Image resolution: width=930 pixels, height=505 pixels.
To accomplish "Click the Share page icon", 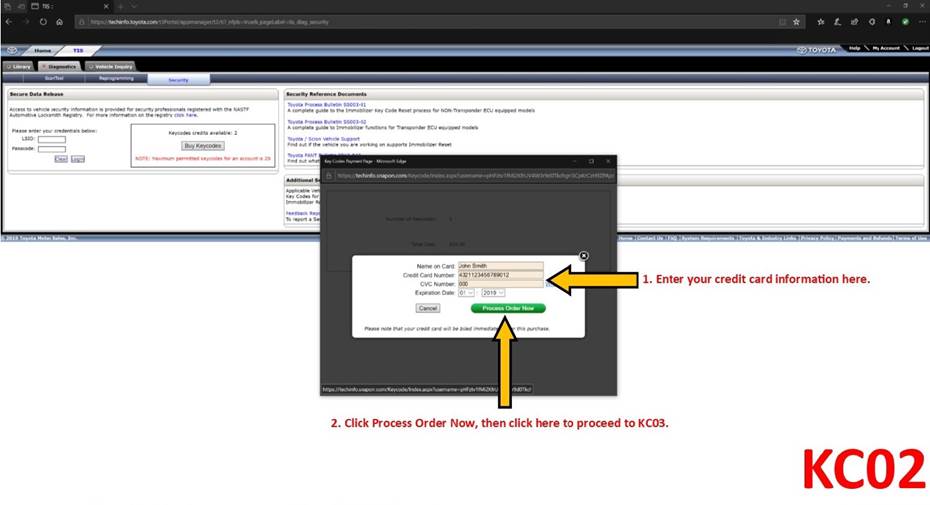I will 855,22.
